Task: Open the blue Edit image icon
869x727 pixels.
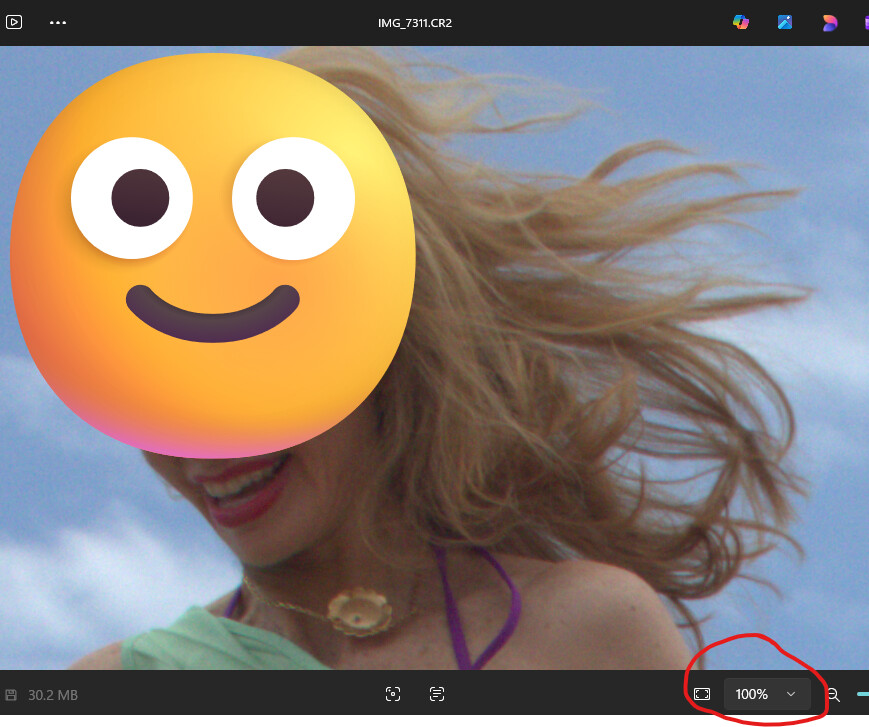Action: click(x=785, y=22)
